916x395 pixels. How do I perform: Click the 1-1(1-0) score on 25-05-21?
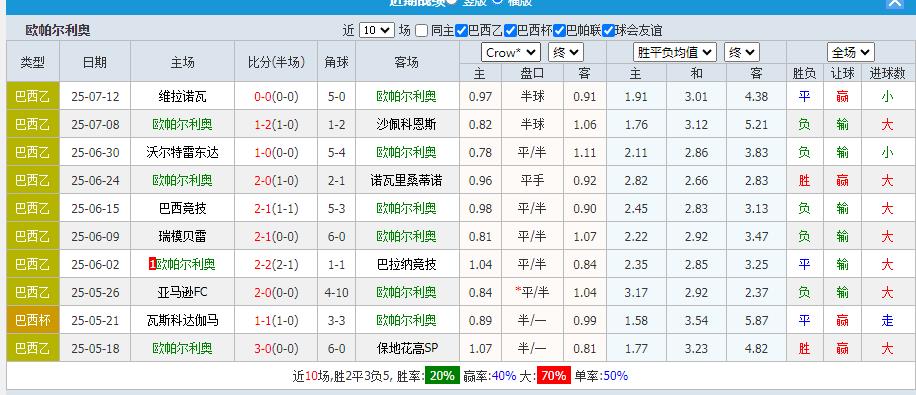(276, 320)
